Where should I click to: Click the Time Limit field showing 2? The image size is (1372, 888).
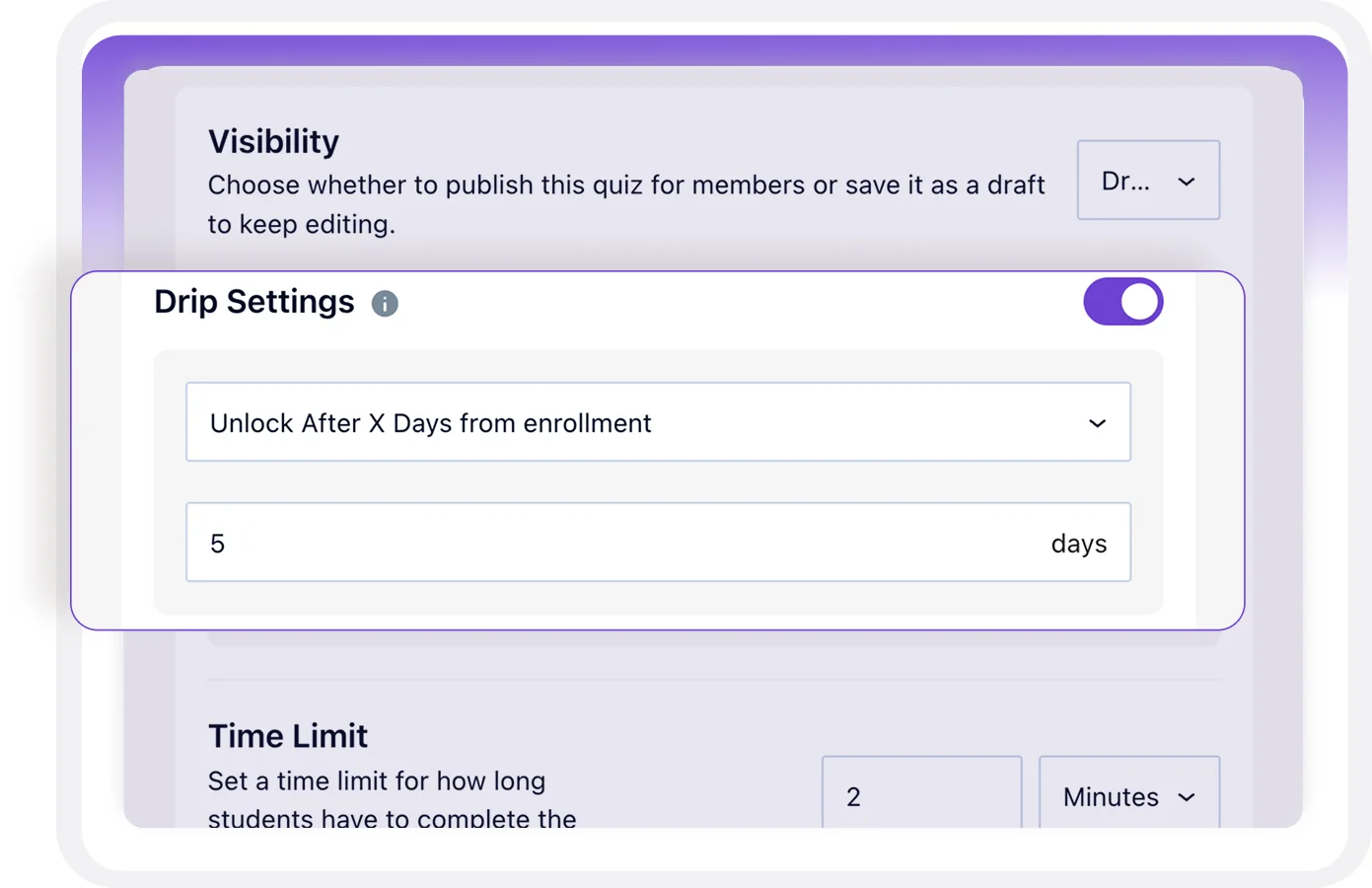(921, 795)
